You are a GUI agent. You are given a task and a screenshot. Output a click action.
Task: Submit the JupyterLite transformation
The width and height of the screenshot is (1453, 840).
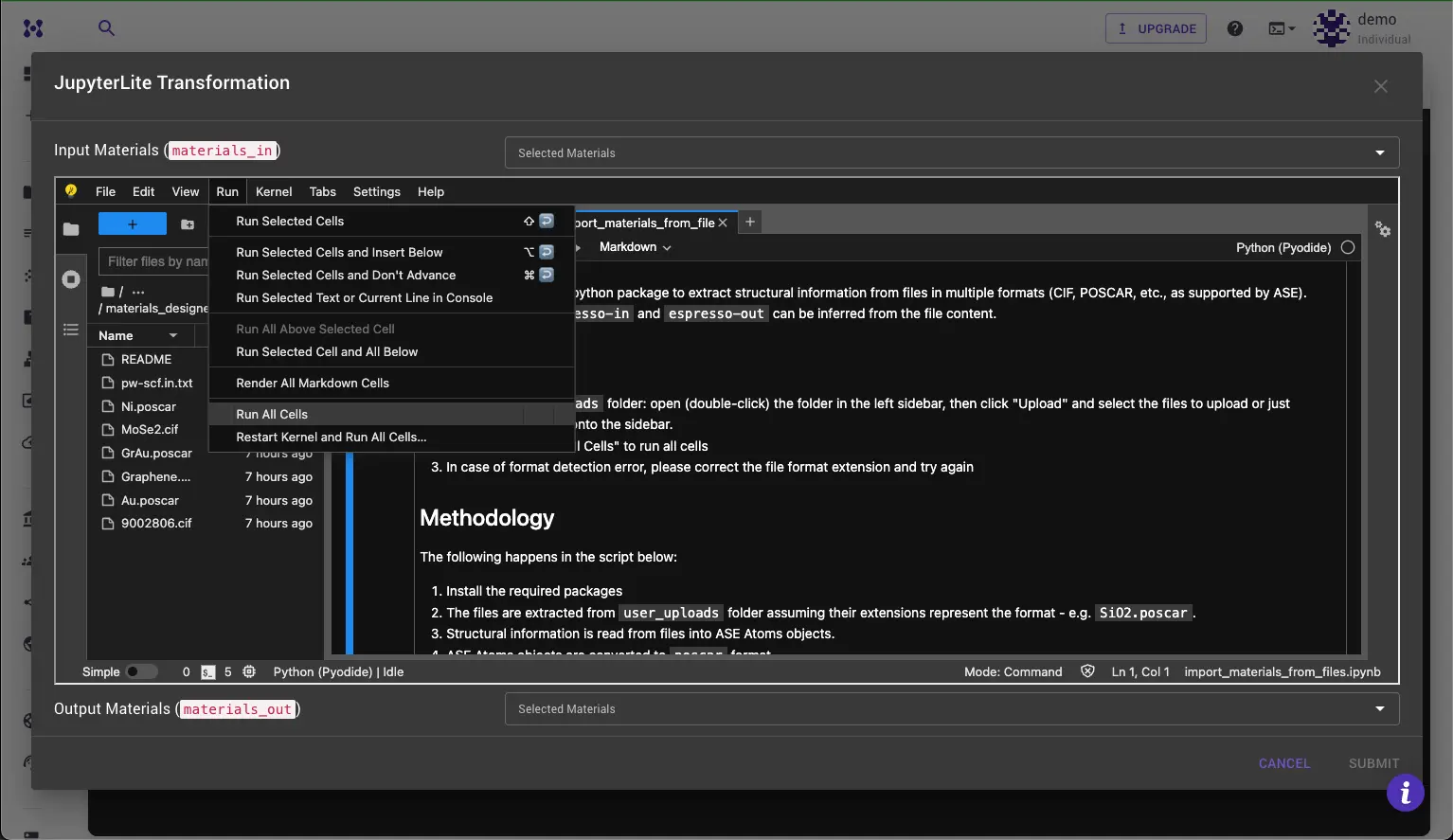[1373, 763]
